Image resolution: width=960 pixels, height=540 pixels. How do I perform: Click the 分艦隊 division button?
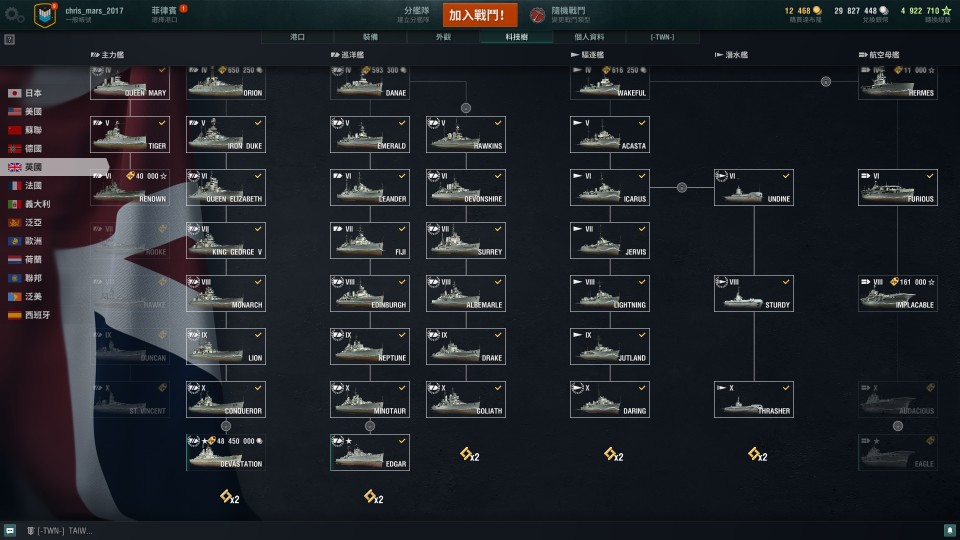pyautogui.click(x=414, y=15)
